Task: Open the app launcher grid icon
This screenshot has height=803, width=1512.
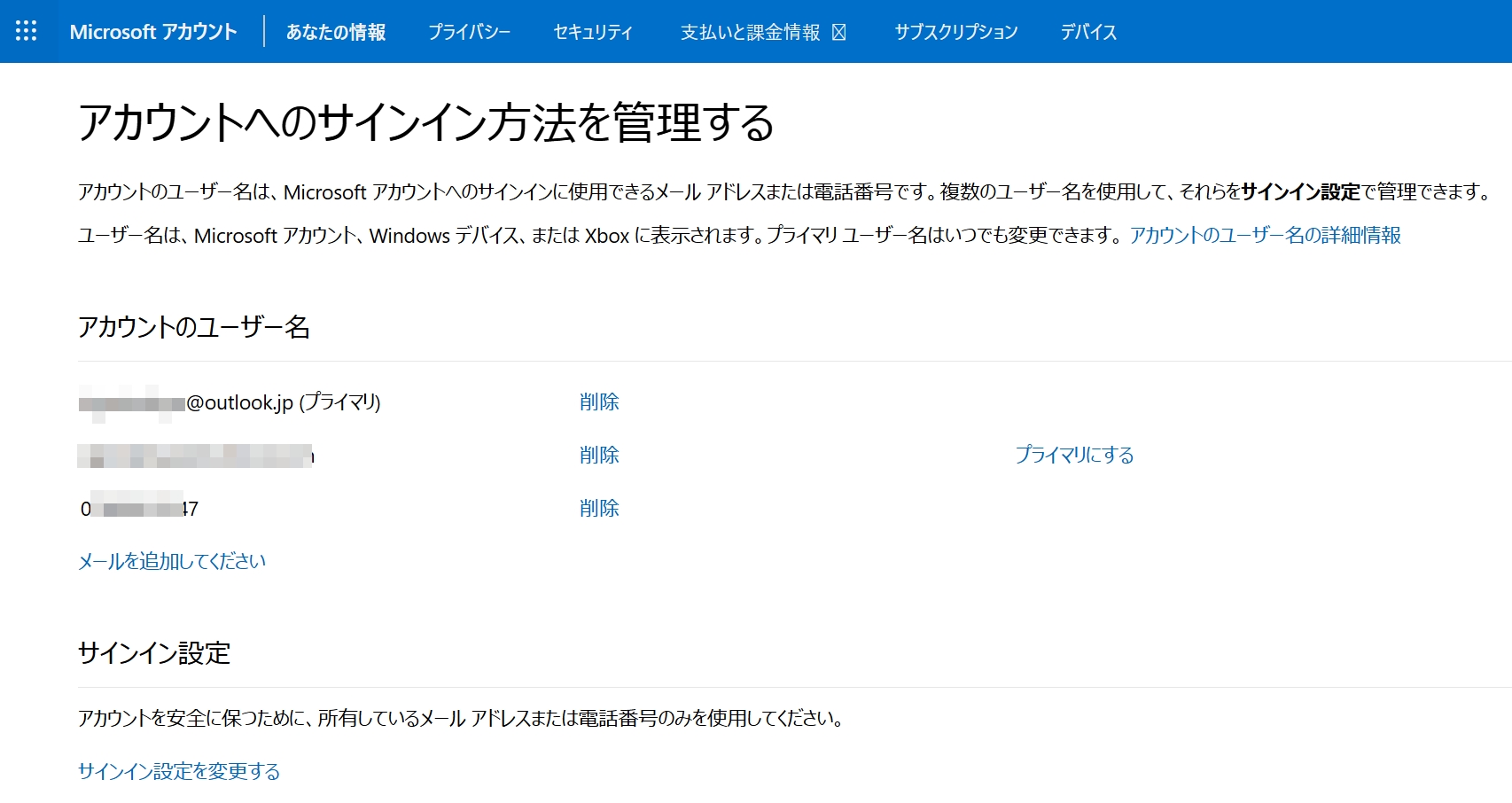Action: click(27, 31)
